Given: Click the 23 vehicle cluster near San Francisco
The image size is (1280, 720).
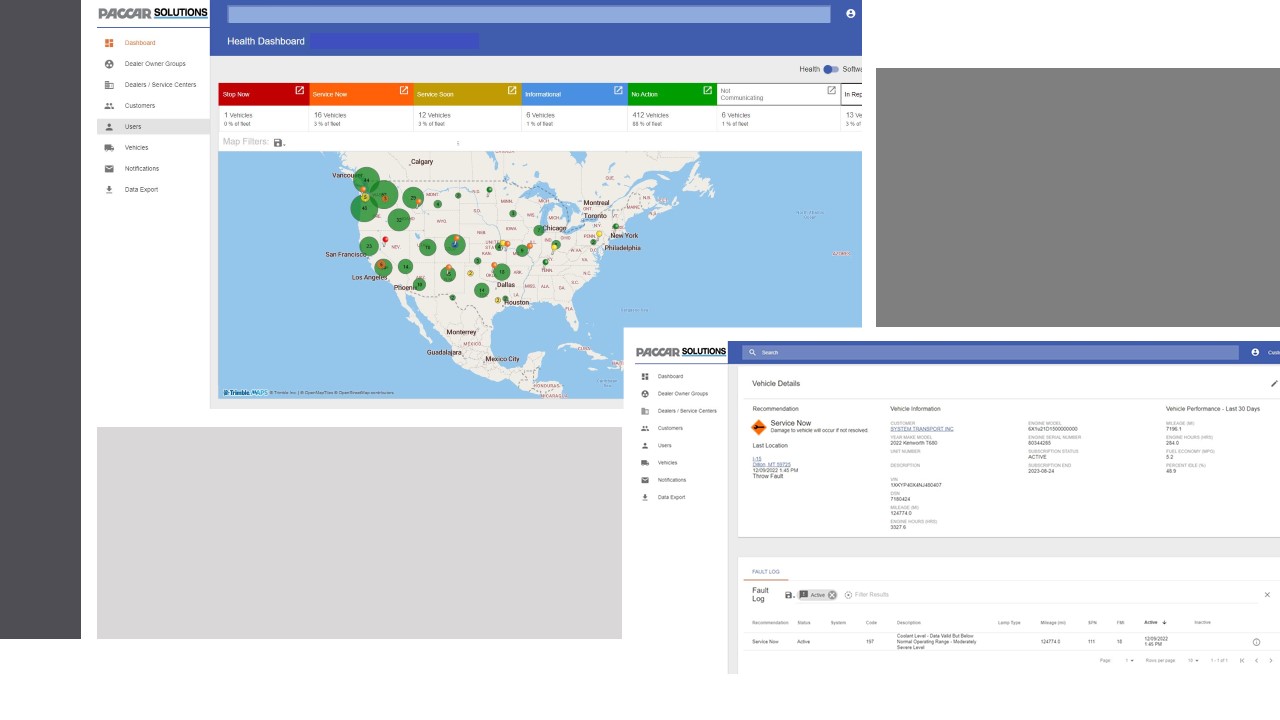Looking at the screenshot, I should [x=369, y=246].
